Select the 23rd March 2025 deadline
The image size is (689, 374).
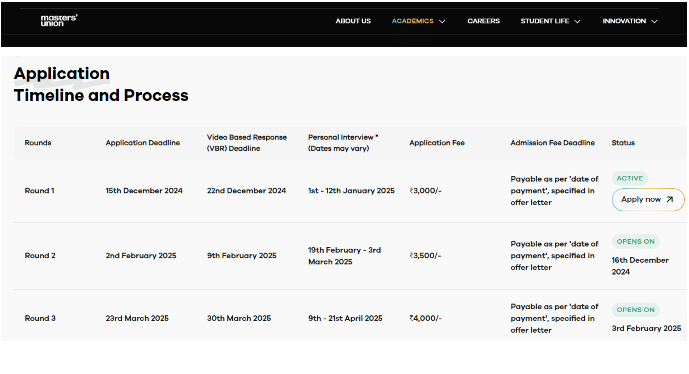coord(137,318)
